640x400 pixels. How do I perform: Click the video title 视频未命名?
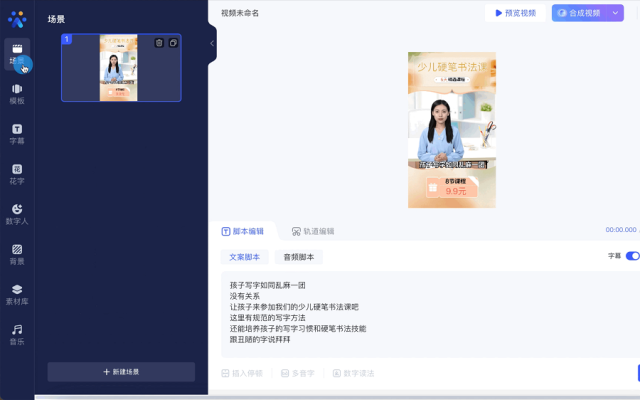(240, 13)
